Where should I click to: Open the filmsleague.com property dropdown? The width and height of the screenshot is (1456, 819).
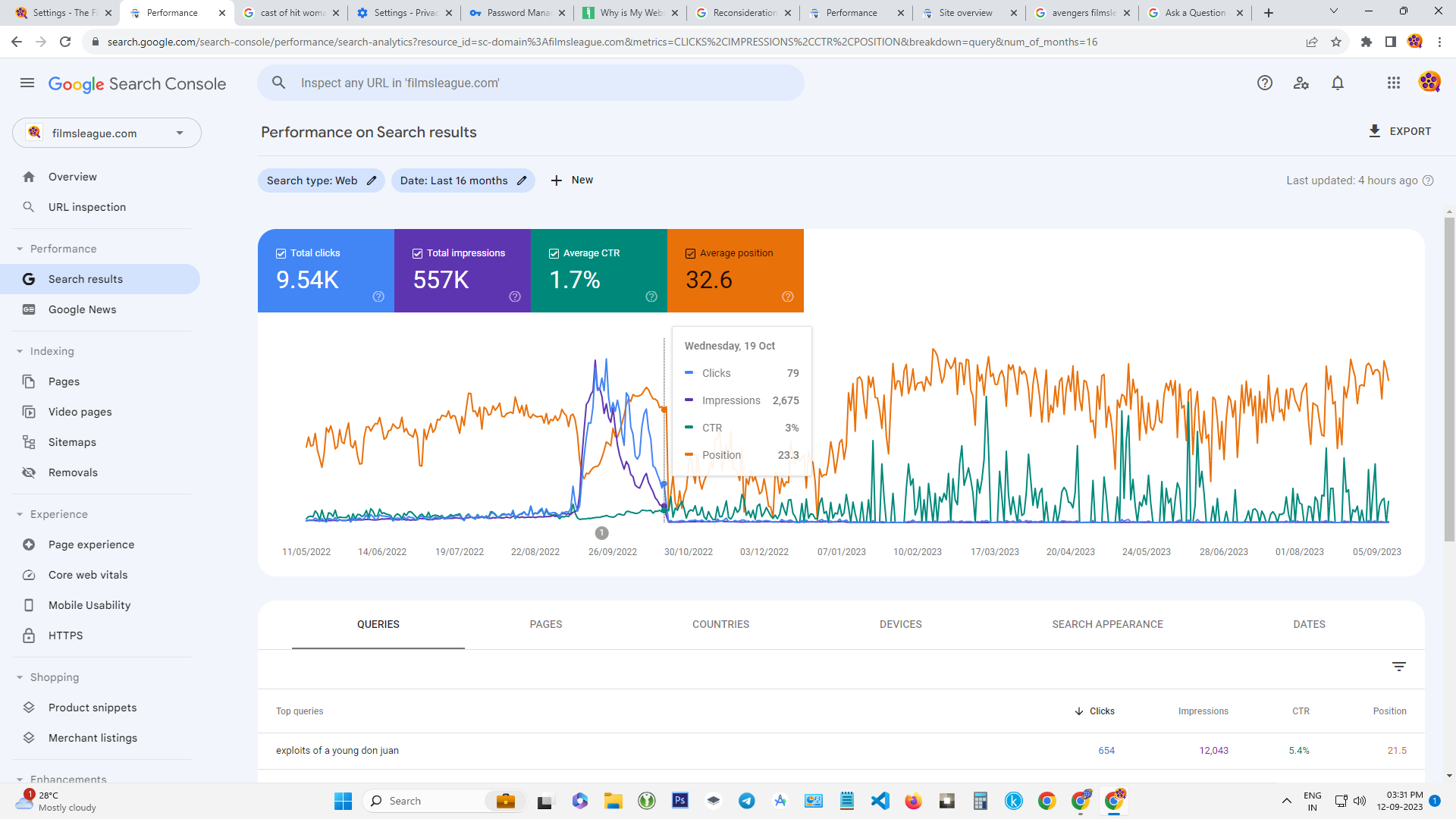point(107,133)
